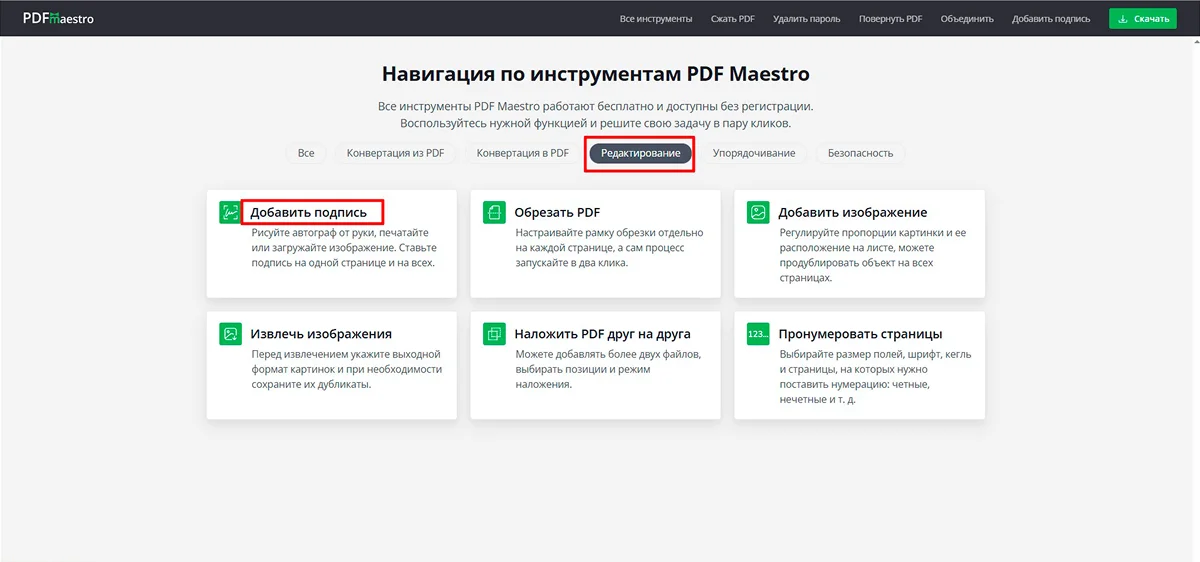Open the Безопасность filter tab

(860, 153)
